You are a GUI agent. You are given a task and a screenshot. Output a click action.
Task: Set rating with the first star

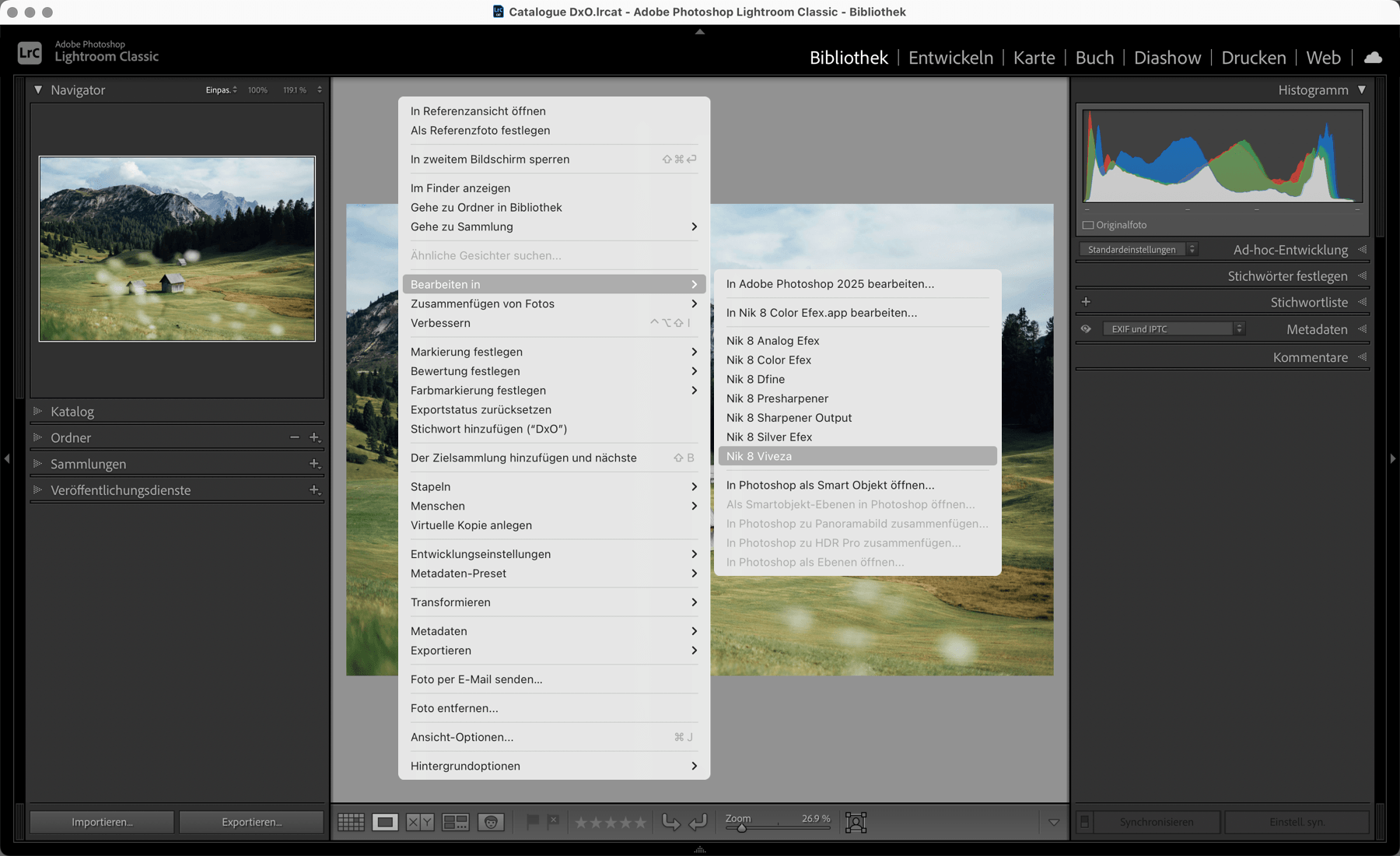tap(581, 823)
